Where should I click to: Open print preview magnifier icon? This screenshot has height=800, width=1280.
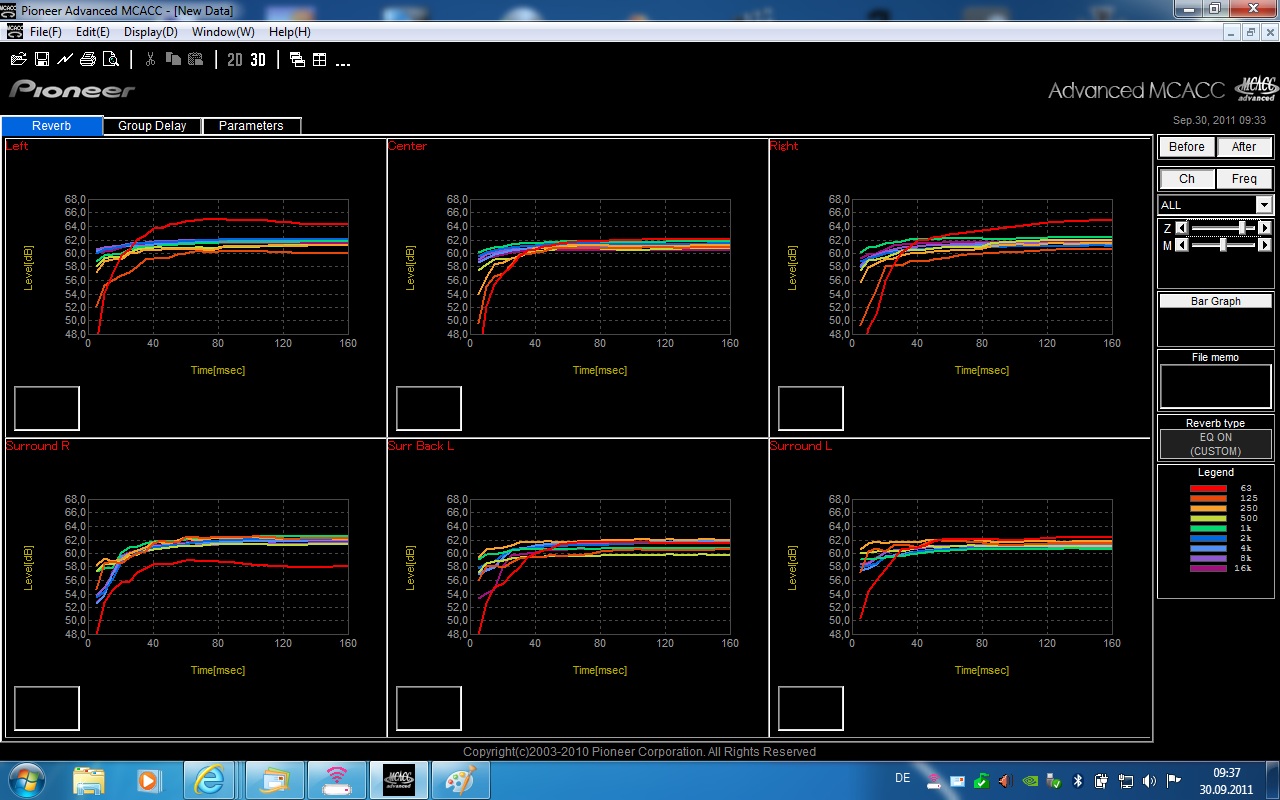(111, 60)
